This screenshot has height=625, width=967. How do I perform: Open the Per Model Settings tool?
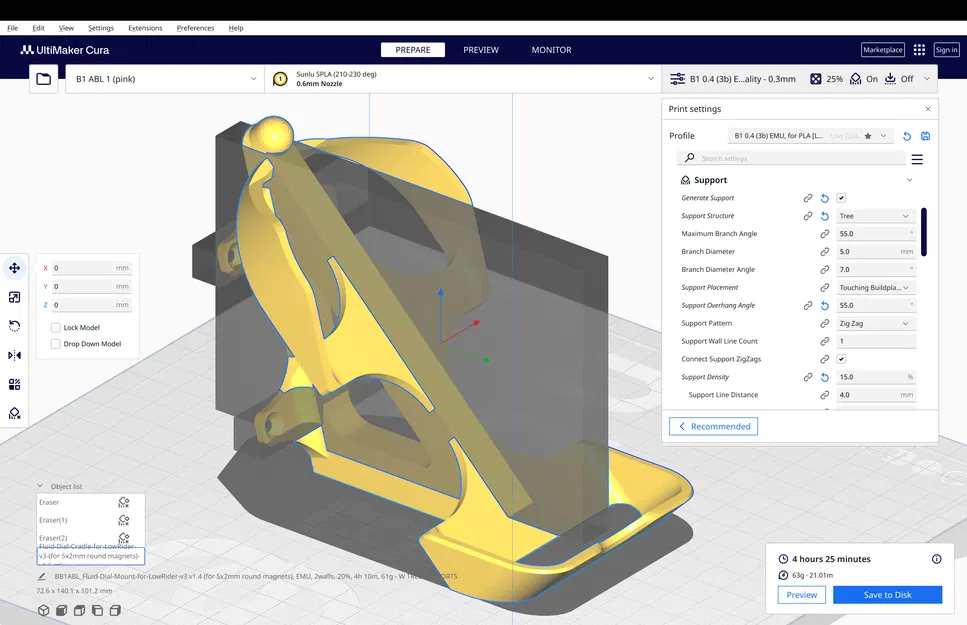pos(13,383)
